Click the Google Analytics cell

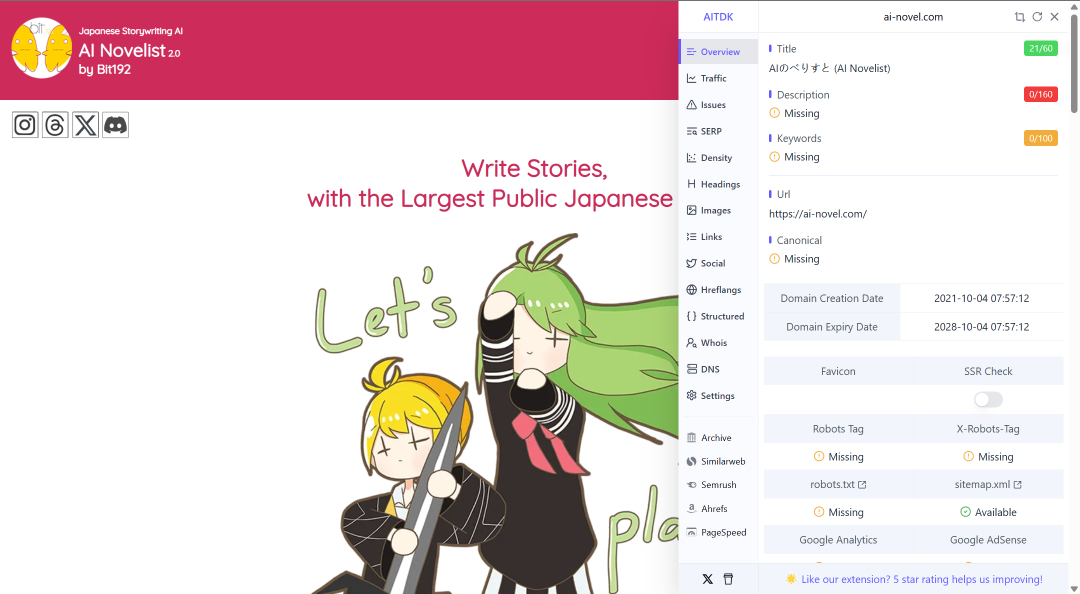pyautogui.click(x=838, y=540)
